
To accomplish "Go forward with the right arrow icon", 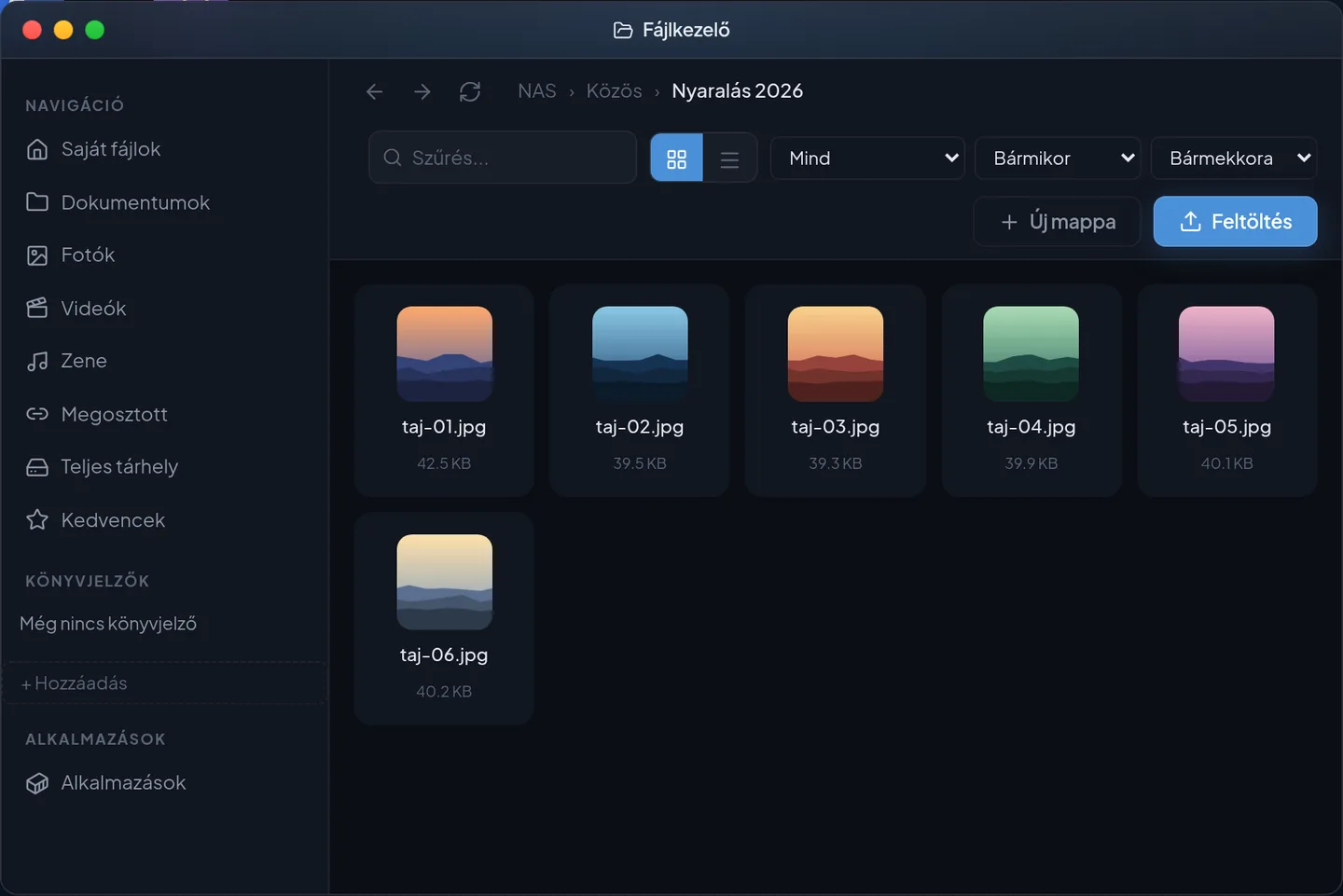I will pyautogui.click(x=422, y=91).
